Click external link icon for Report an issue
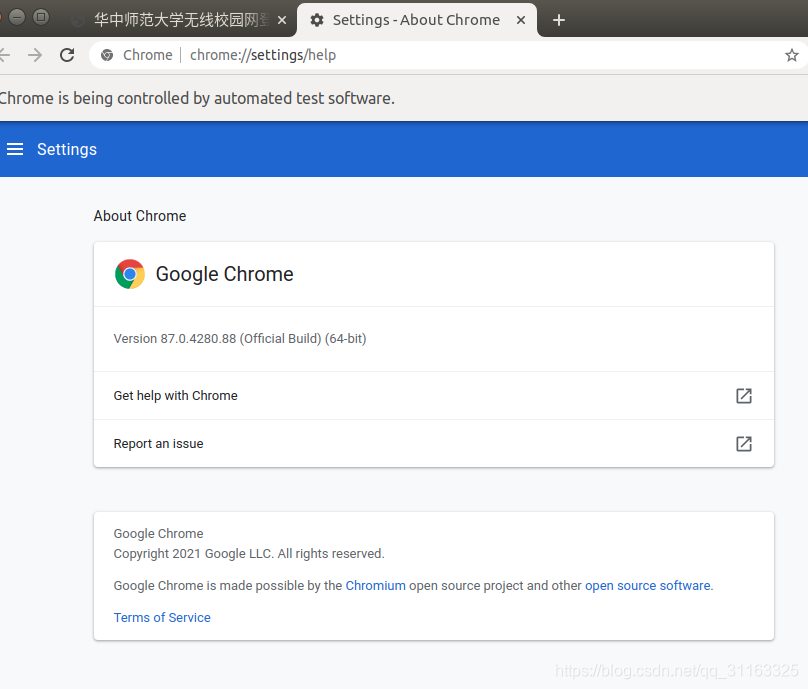This screenshot has width=808, height=689. tap(744, 444)
